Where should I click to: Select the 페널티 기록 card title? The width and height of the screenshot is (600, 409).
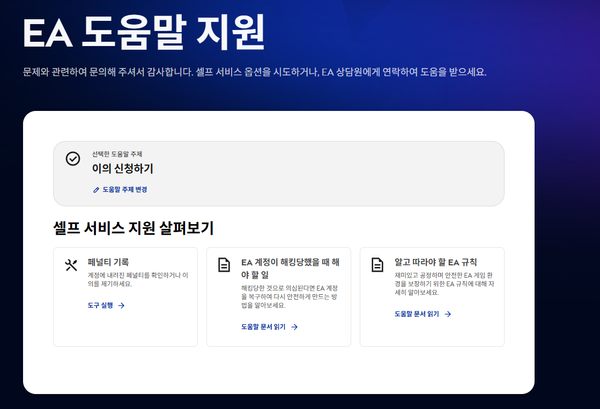[108, 260]
